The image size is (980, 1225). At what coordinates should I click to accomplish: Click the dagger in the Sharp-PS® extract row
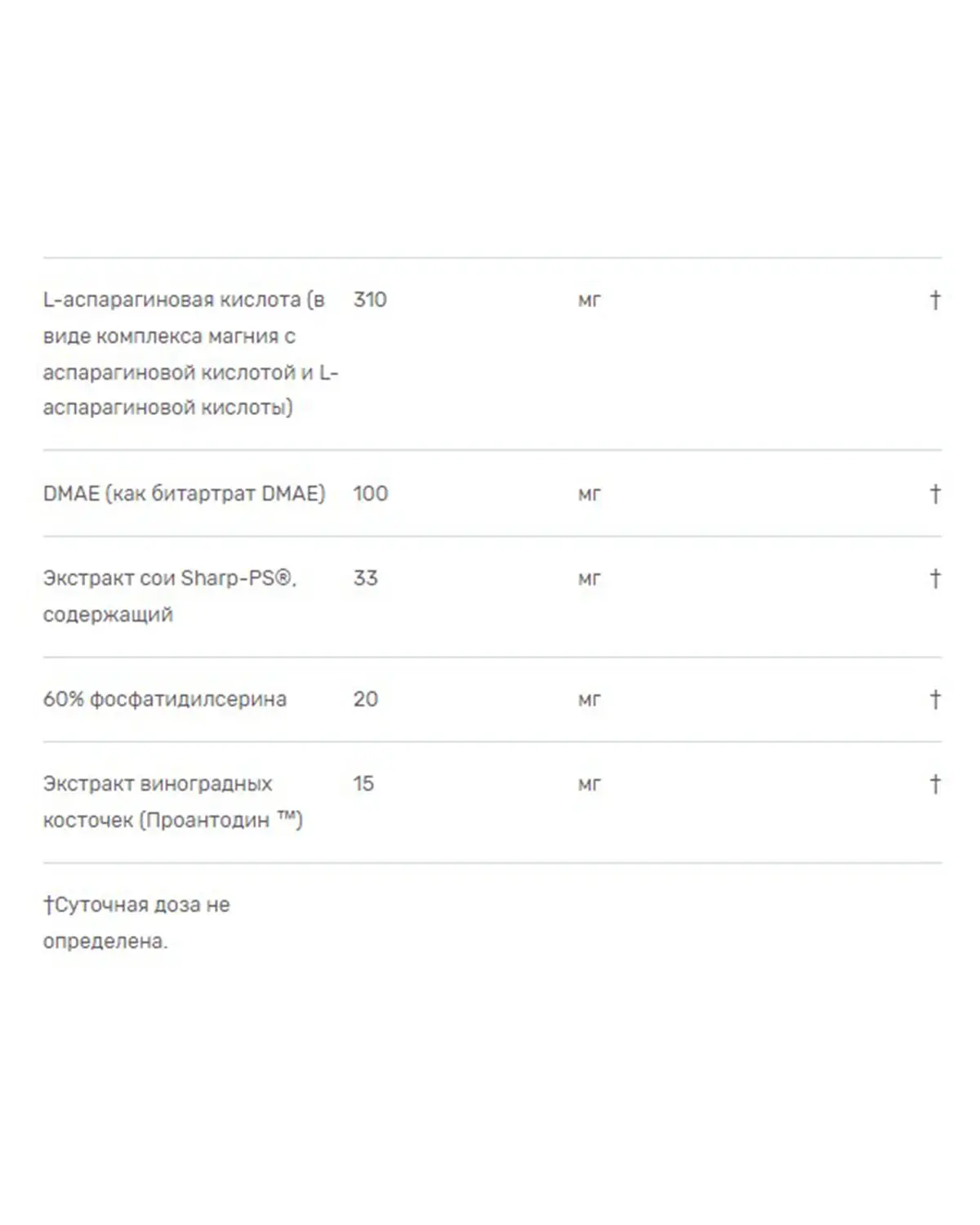(935, 578)
